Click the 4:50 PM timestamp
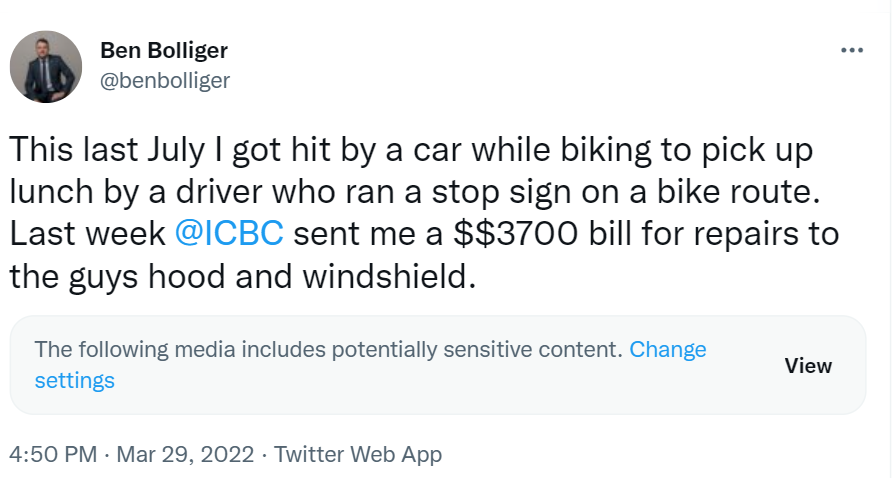Screen dimensions: 892x478 52,454
